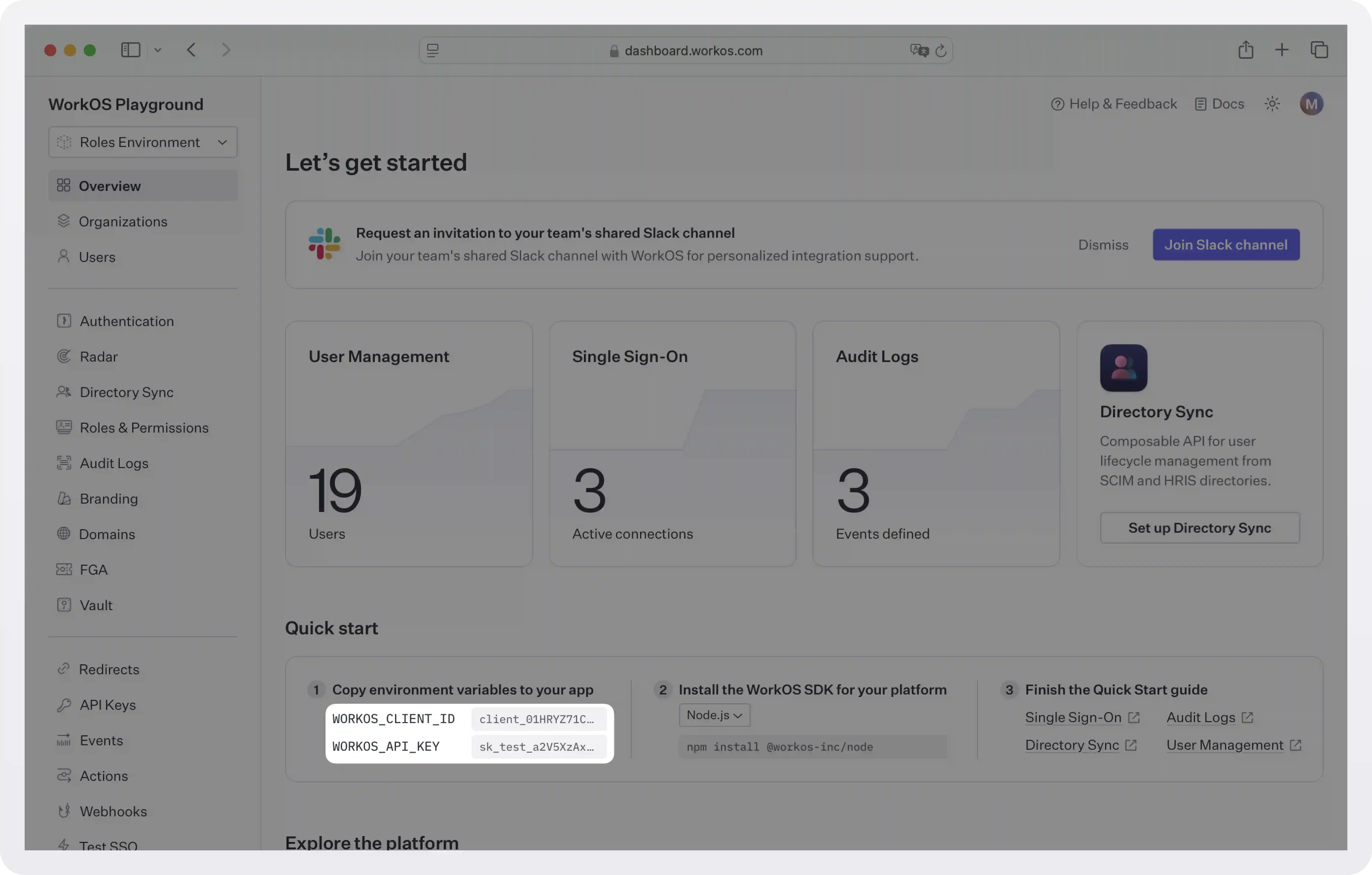Open the Single Sign-On card
Viewport: 1372px width, 875px height.
672,444
